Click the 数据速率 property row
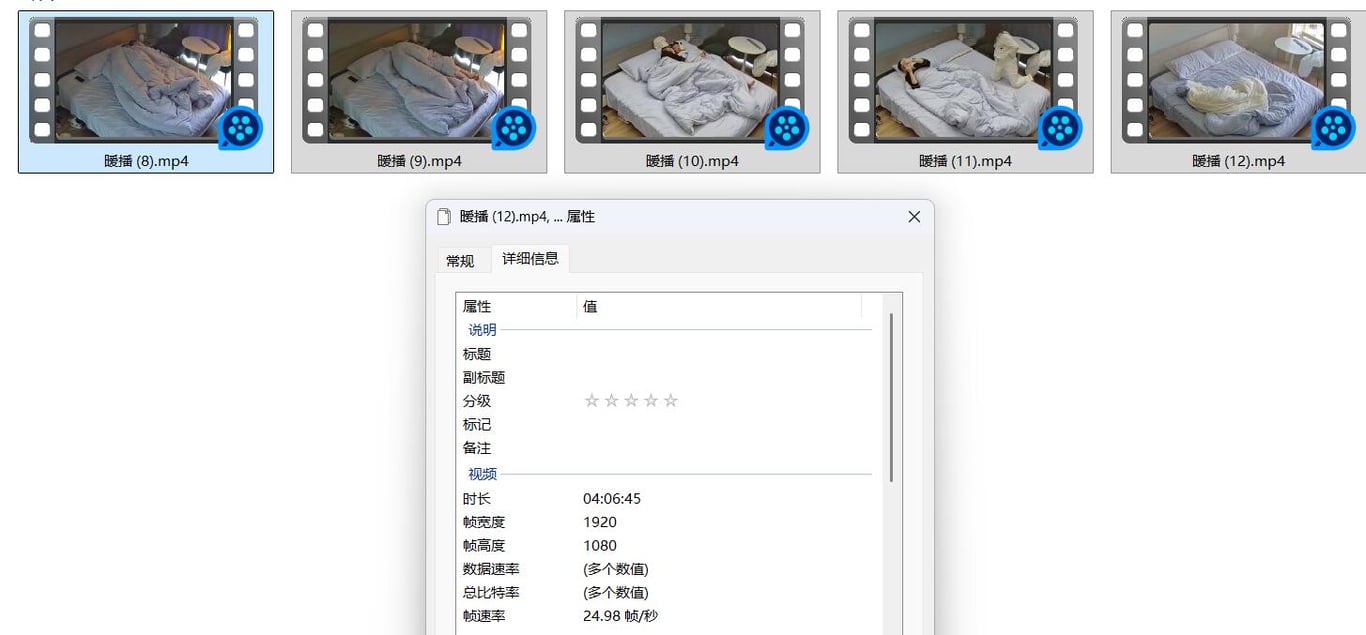Viewport: 1366px width, 635px height. pos(667,569)
